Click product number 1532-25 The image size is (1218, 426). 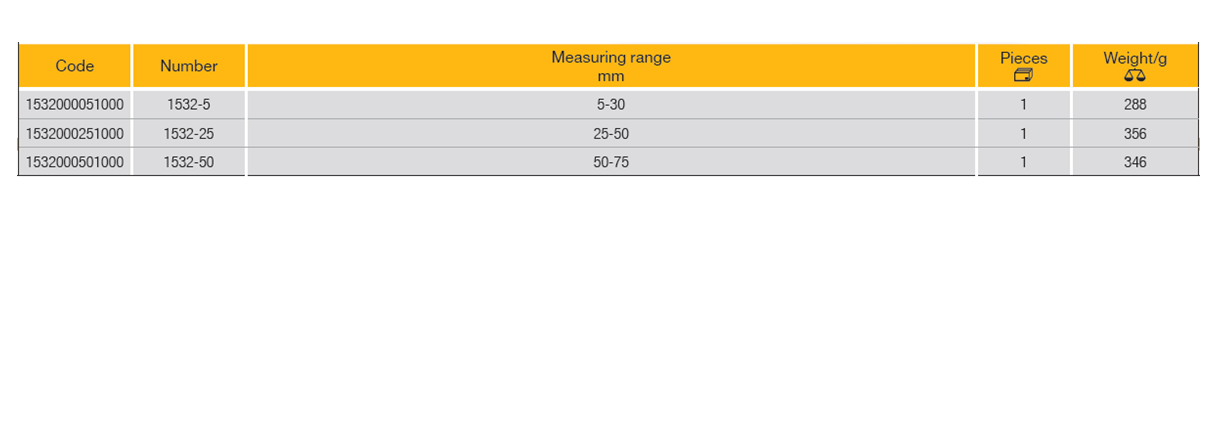click(189, 133)
